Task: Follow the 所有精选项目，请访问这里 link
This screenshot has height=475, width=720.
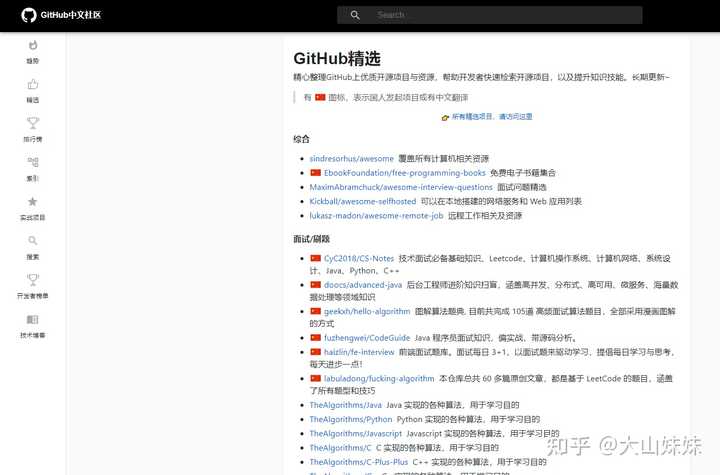Action: pos(492,117)
